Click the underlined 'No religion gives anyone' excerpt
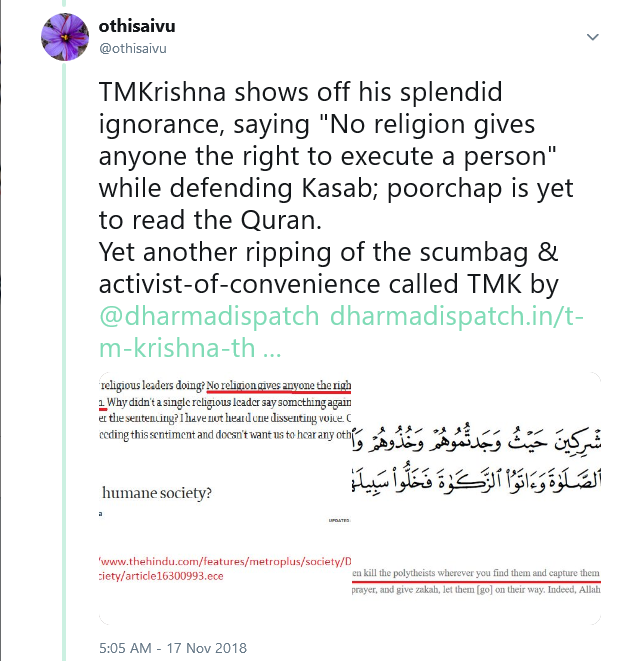The height and width of the screenshot is (661, 640). pos(279,385)
